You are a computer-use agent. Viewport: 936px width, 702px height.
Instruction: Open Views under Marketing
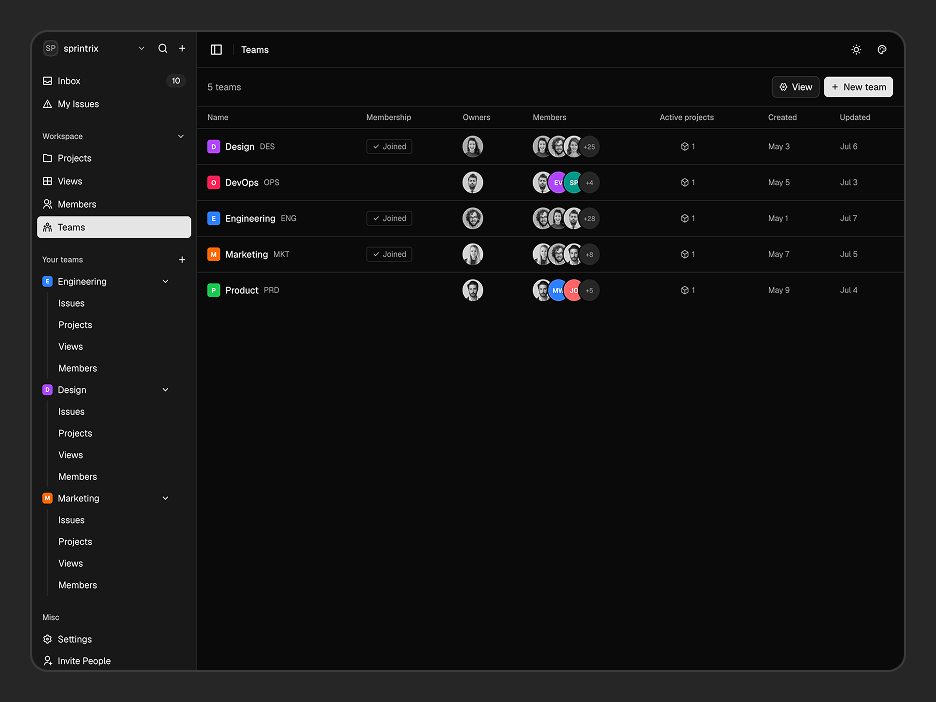point(70,563)
